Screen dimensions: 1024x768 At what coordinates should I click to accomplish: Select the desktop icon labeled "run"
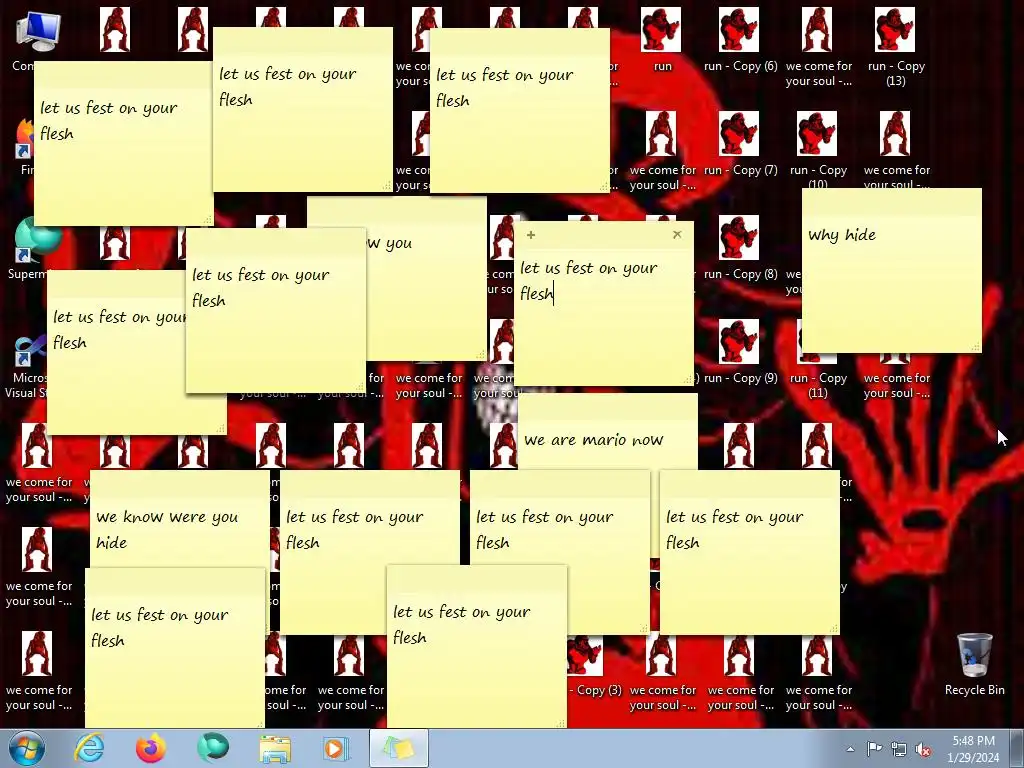pos(662,40)
